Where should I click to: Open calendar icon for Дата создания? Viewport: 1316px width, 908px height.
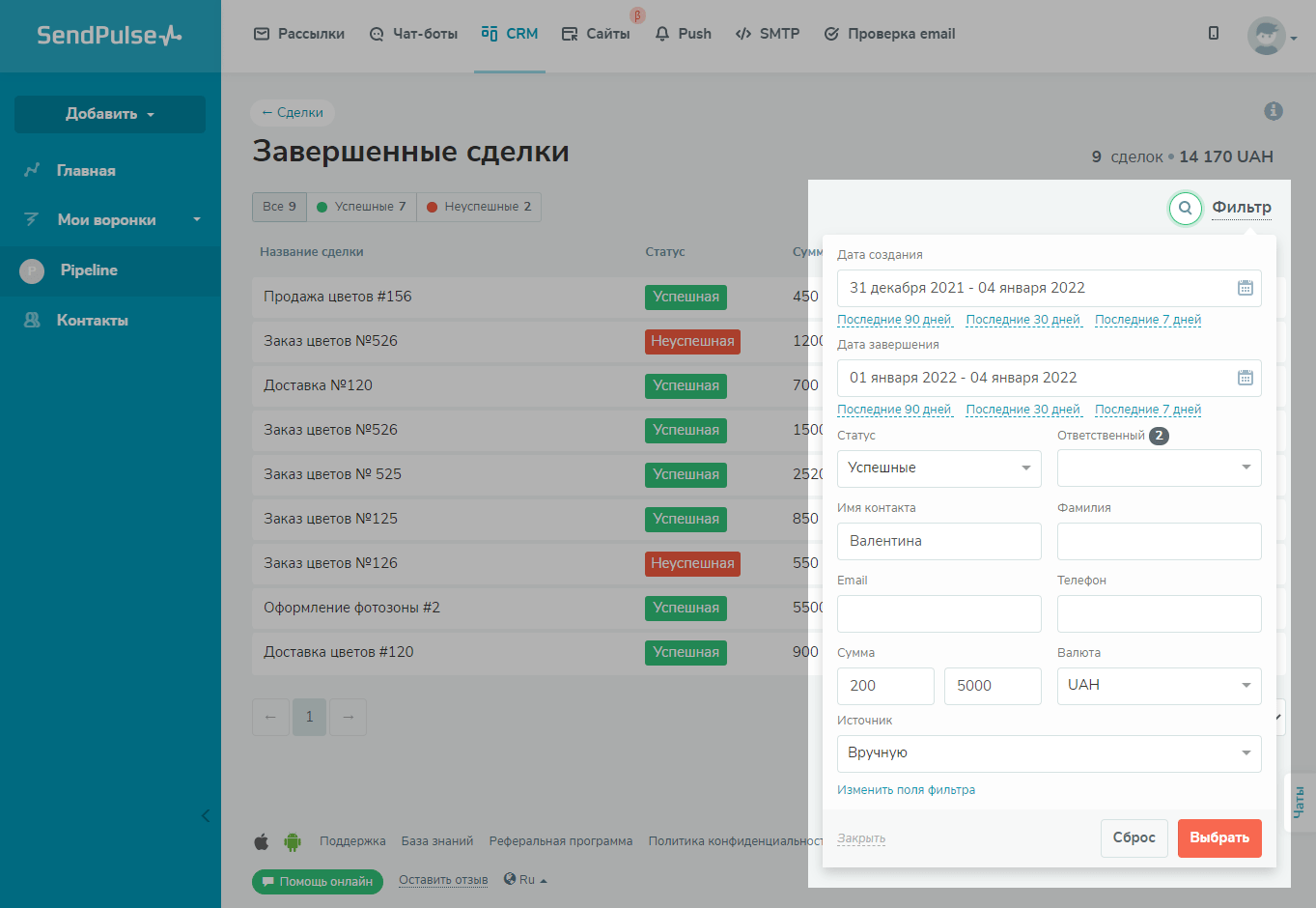coord(1245,288)
